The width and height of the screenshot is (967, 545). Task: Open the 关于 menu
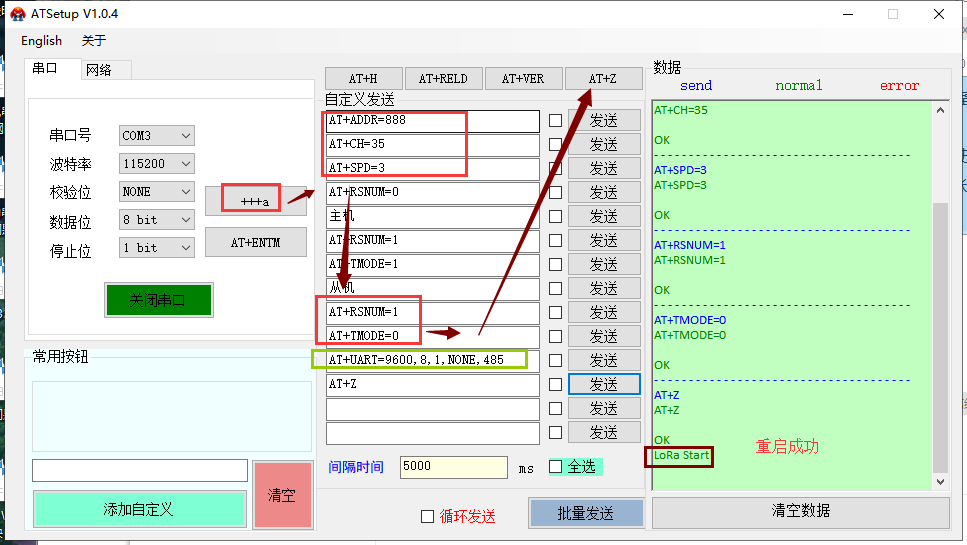pyautogui.click(x=93, y=41)
